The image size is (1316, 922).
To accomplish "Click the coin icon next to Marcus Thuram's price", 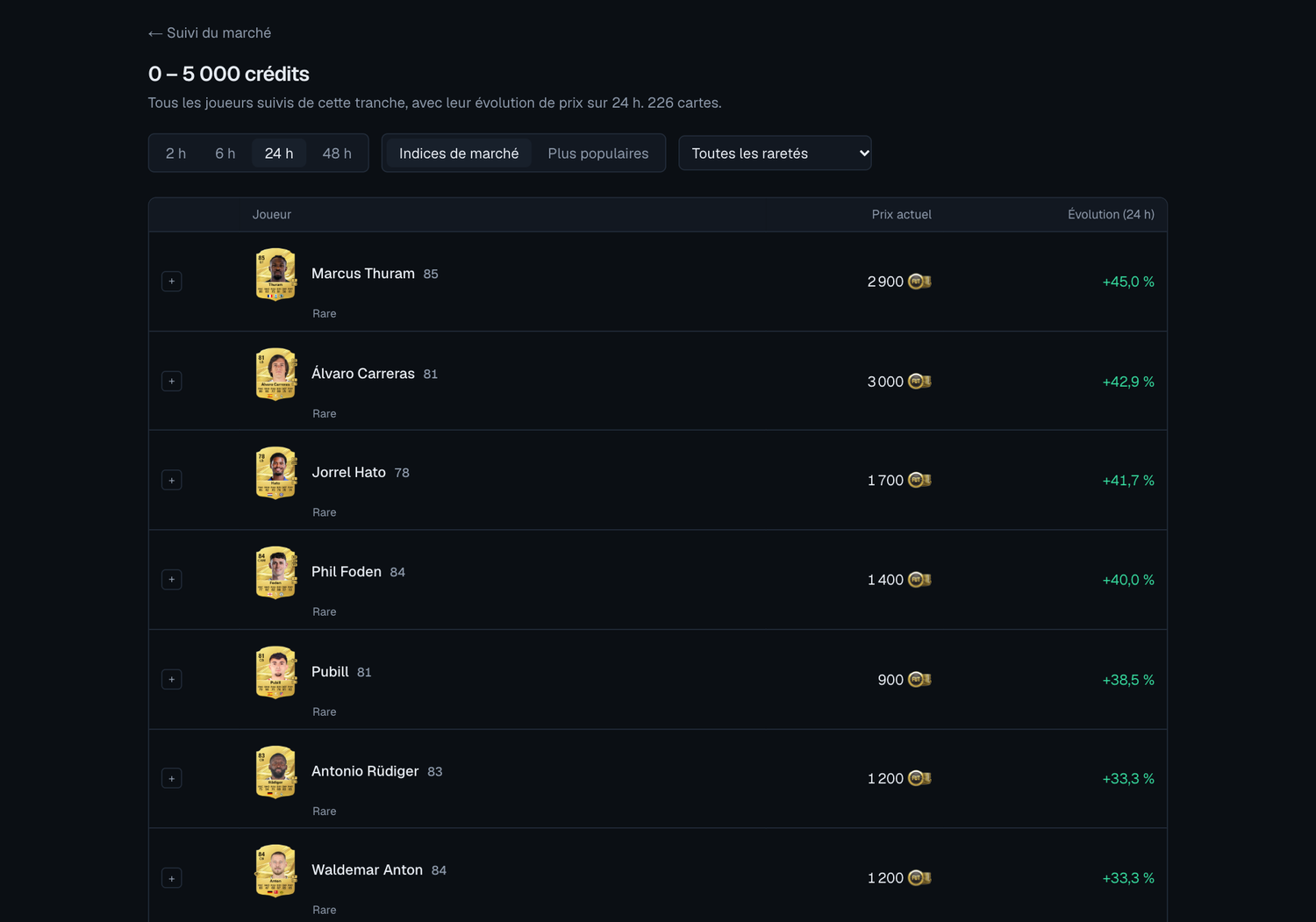I will [x=919, y=282].
